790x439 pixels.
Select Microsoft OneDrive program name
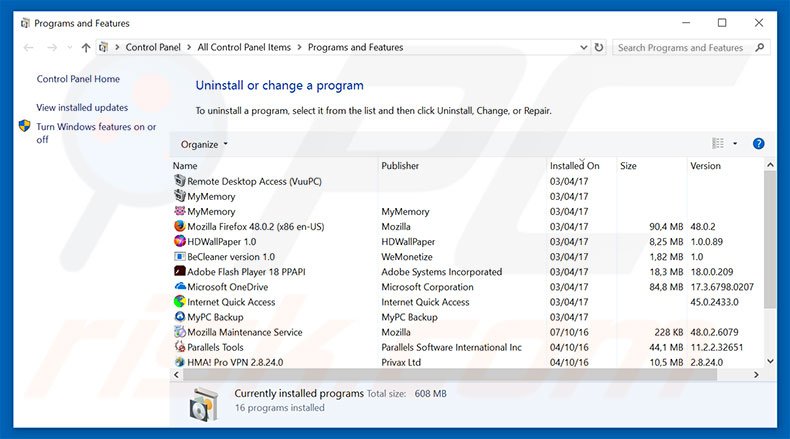coord(228,287)
